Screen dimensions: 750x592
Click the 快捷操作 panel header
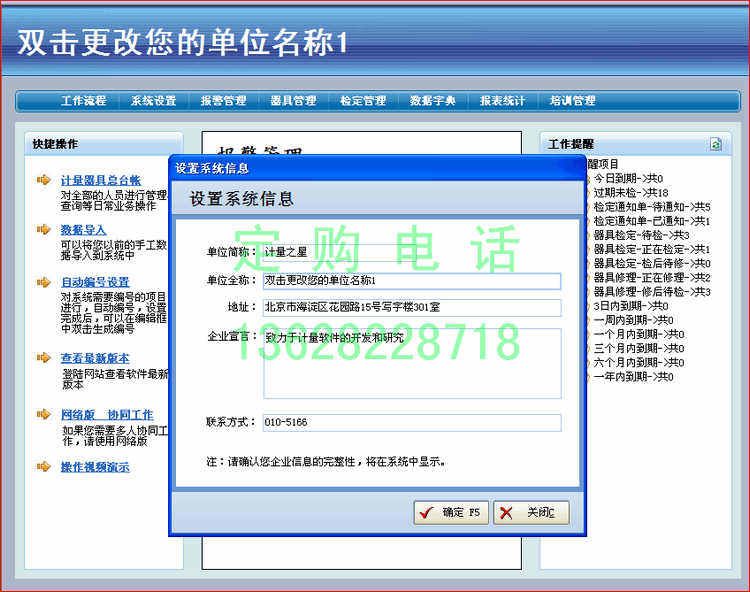click(x=104, y=144)
